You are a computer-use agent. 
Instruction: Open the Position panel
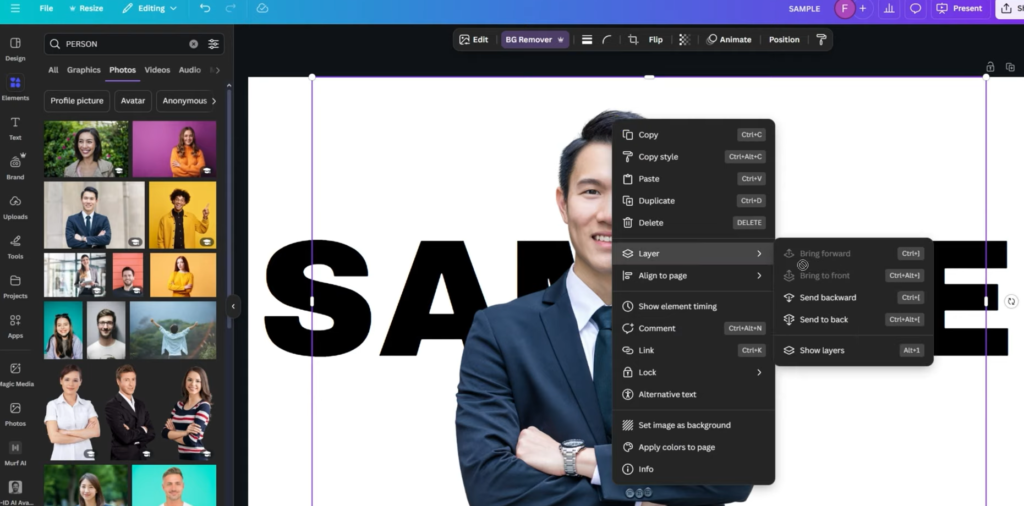[x=784, y=40]
